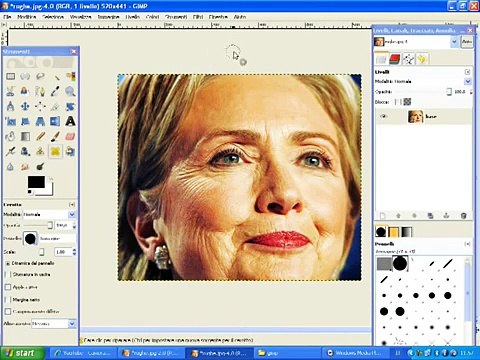This screenshot has width=480, height=360.
Task: Open the Colori menu
Action: [152, 17]
